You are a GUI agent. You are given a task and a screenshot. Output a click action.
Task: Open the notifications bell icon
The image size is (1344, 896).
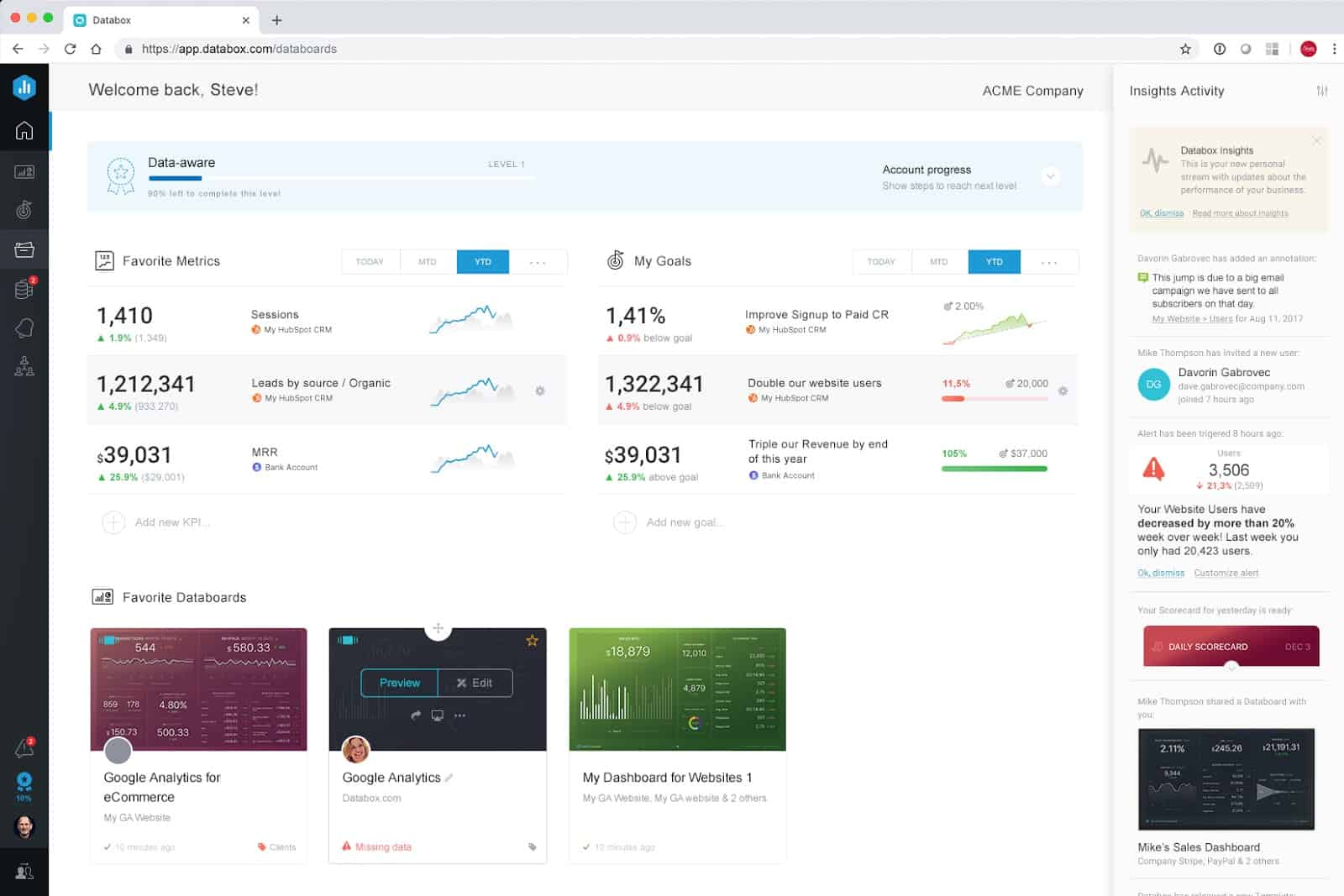[25, 327]
